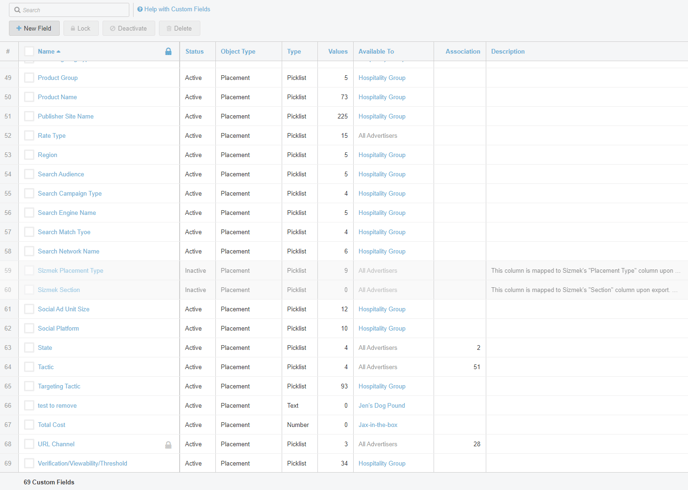This screenshot has width=688, height=490.
Task: Click the 69 Custom Fields footer text
Action: click(49, 482)
